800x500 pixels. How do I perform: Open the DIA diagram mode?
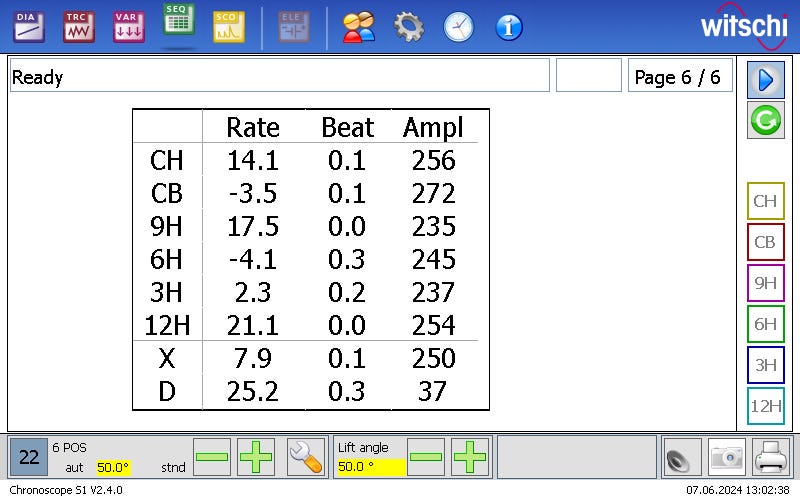pos(29,27)
